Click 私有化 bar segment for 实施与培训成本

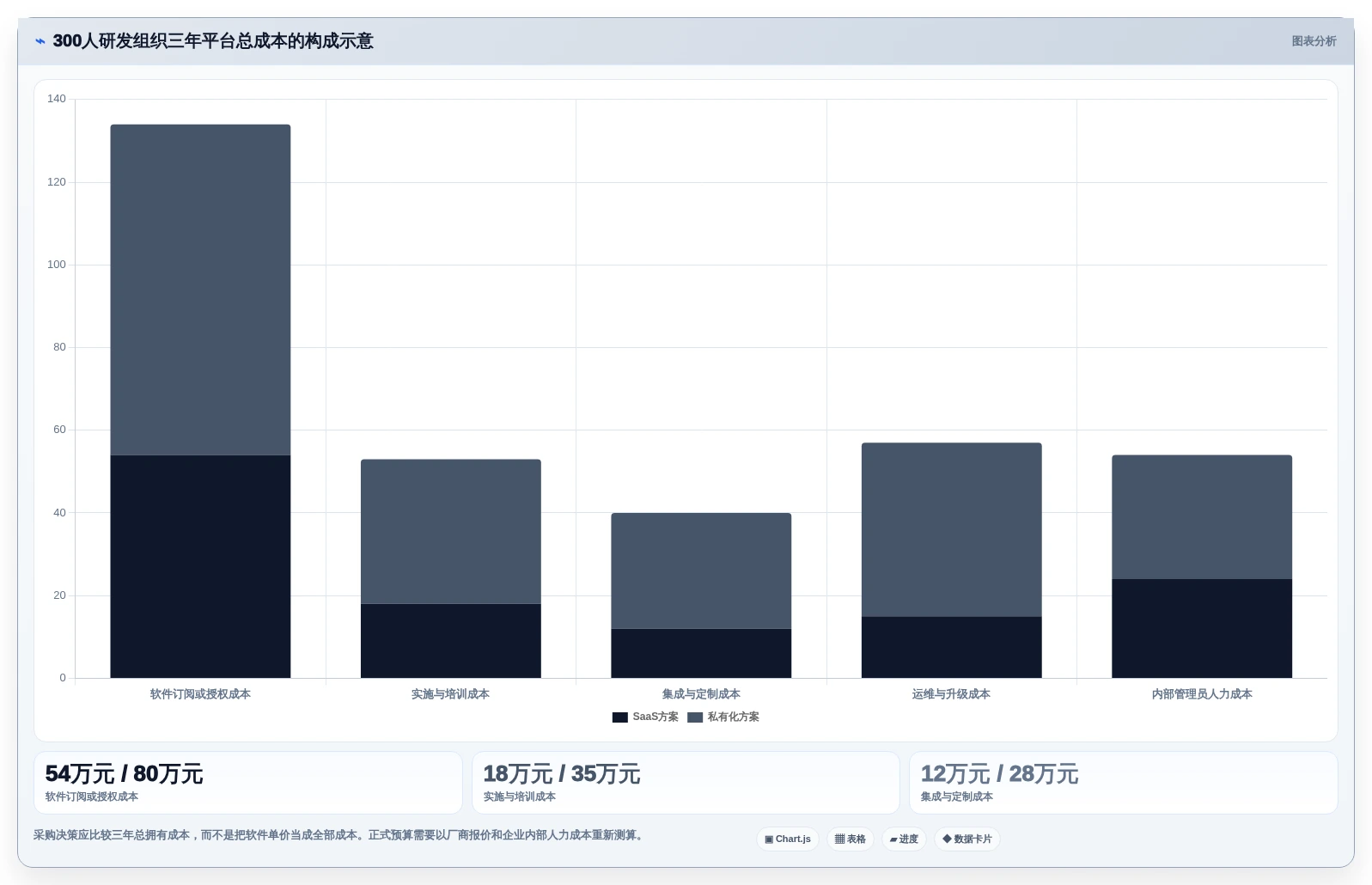(x=451, y=532)
